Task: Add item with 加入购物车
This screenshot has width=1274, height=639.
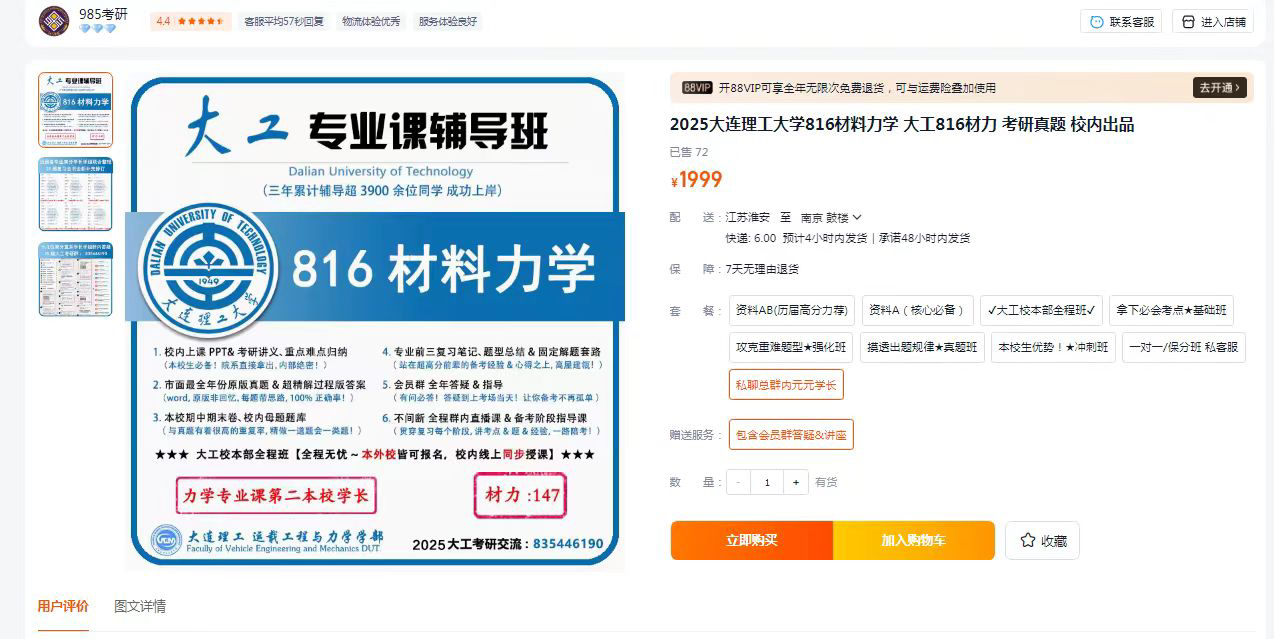Action: [x=914, y=540]
